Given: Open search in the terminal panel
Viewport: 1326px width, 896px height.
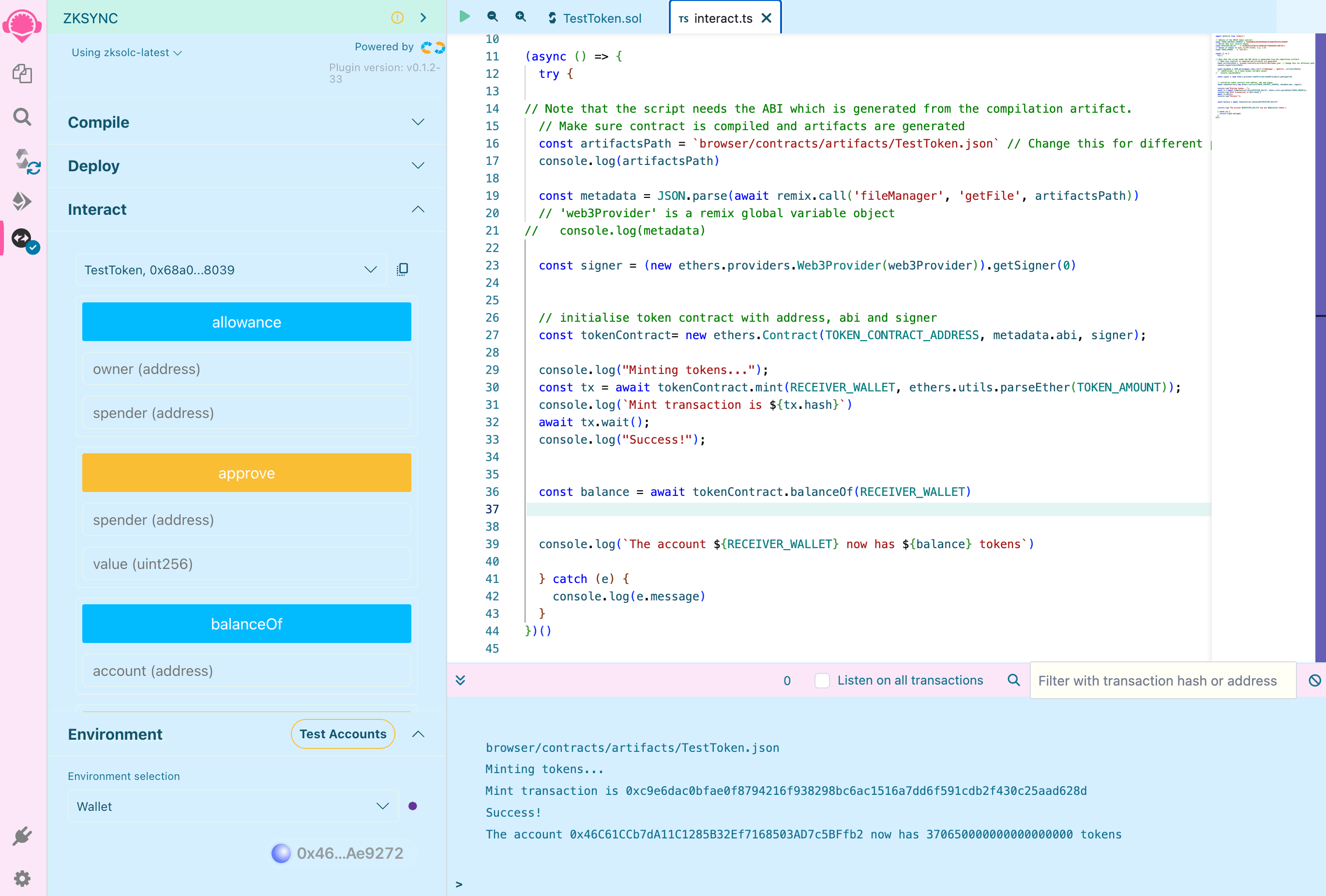Looking at the screenshot, I should (x=1014, y=680).
